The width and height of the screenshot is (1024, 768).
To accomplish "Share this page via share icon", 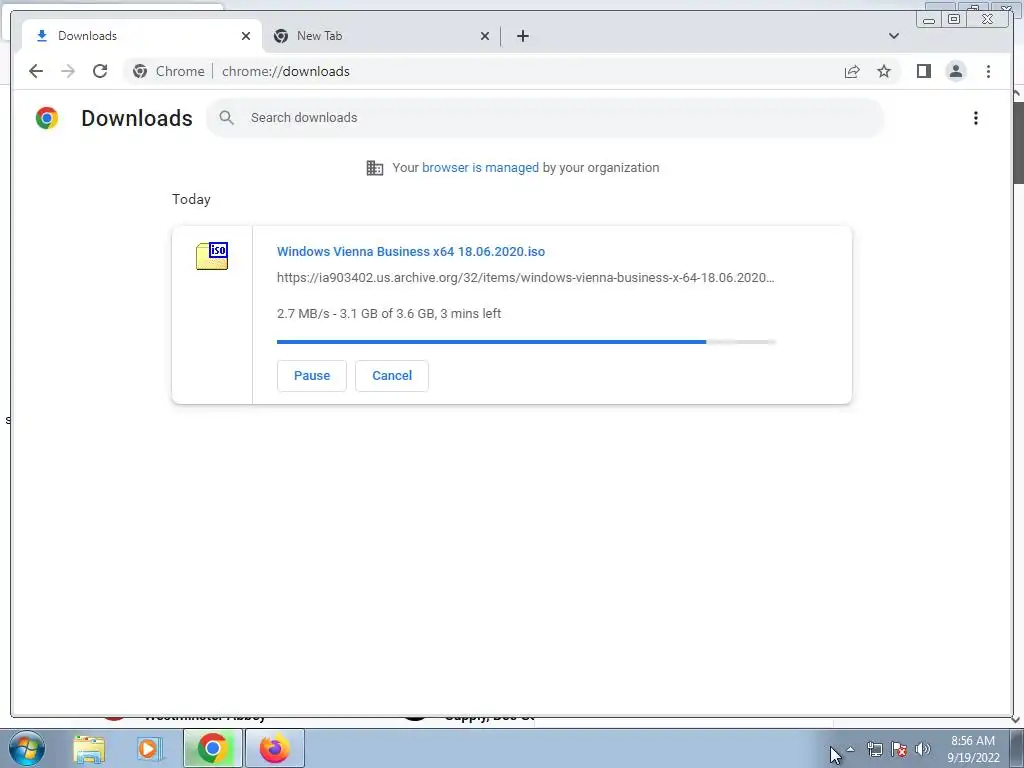I will point(852,71).
